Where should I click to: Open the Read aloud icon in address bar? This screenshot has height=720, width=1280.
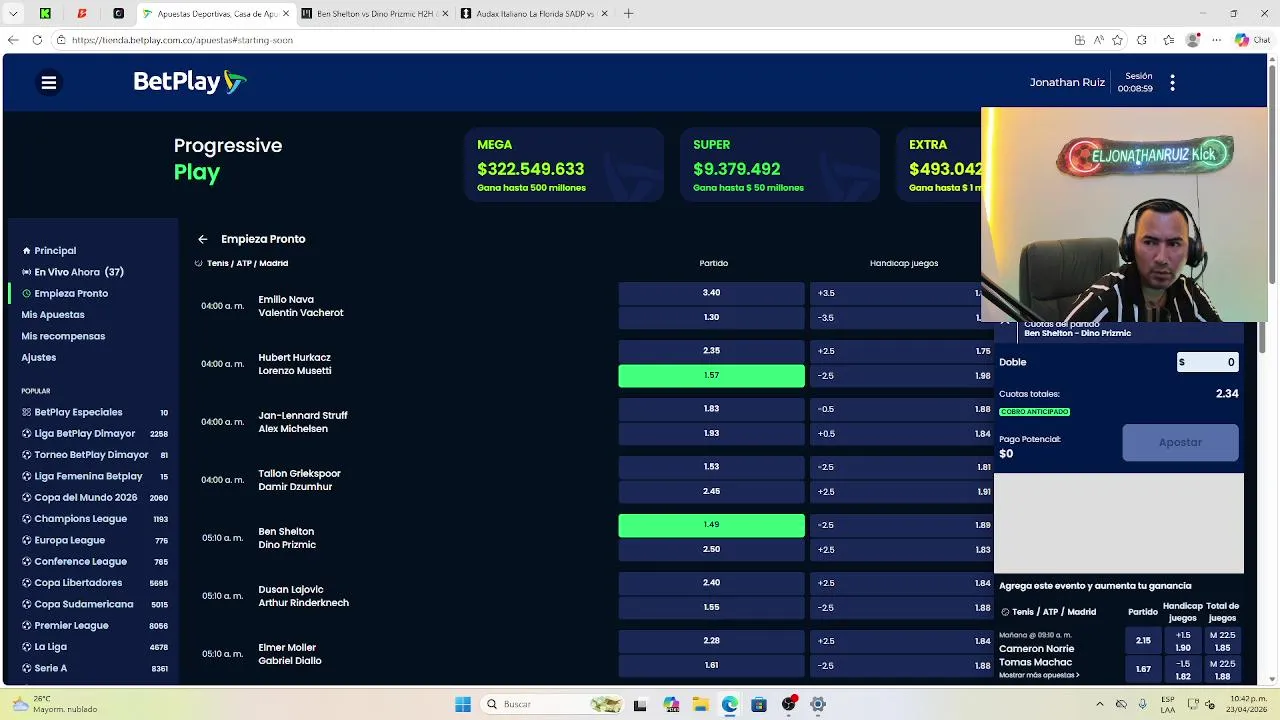point(1098,40)
